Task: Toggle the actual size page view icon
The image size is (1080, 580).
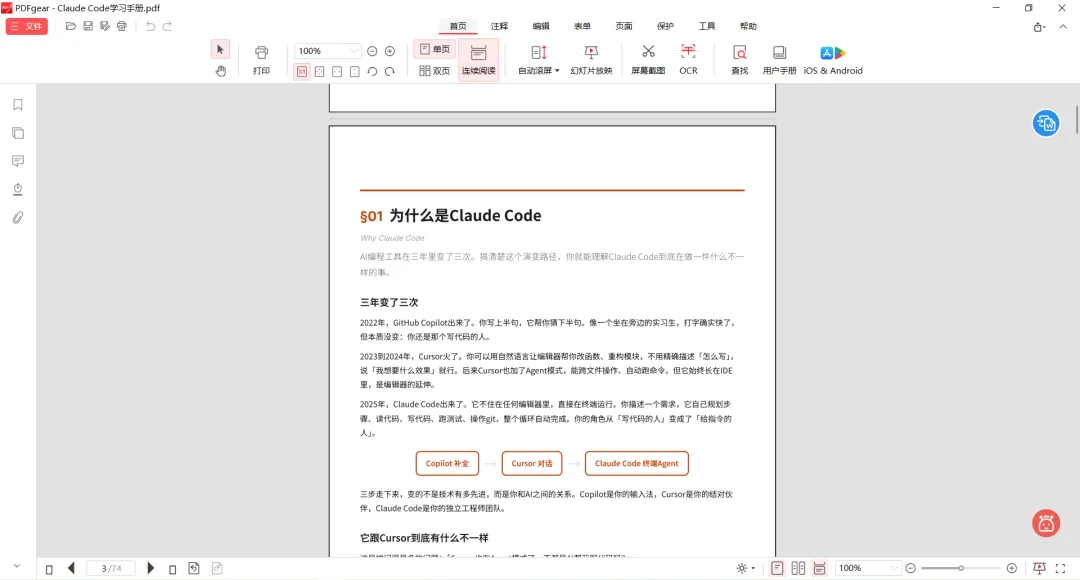Action: (302, 72)
